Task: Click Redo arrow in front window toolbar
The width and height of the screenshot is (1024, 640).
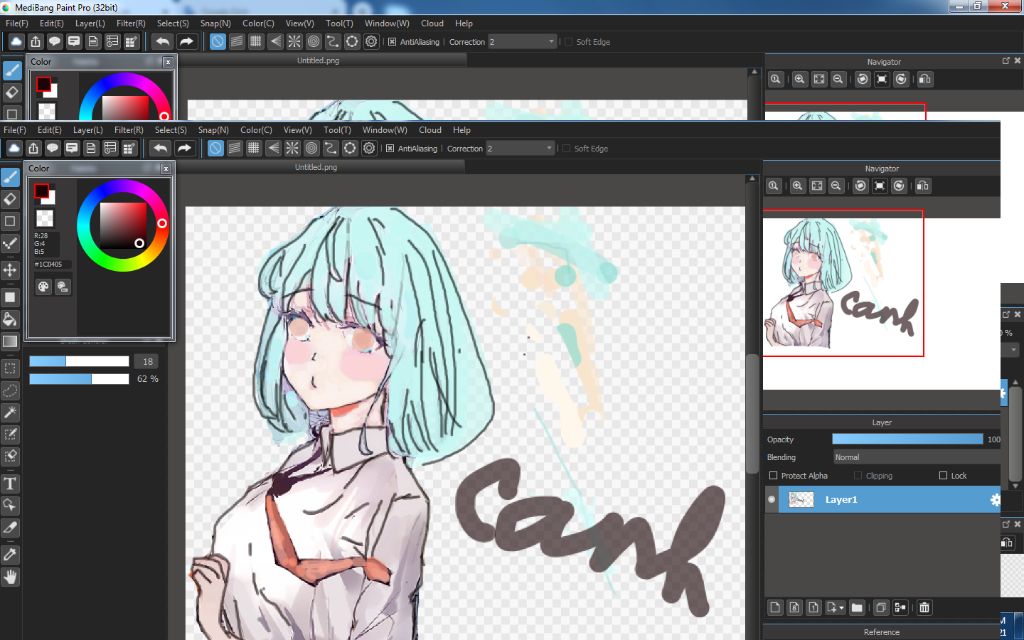Action: coord(184,148)
